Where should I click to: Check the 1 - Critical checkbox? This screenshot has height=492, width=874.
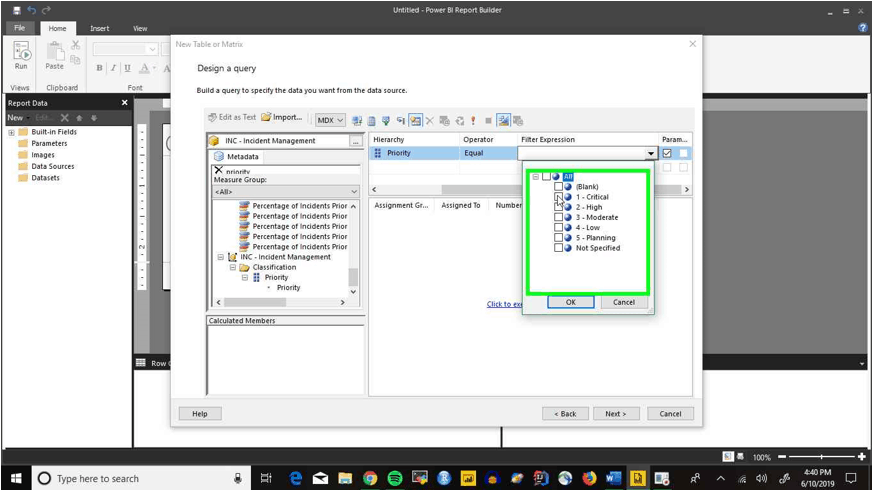(x=558, y=197)
